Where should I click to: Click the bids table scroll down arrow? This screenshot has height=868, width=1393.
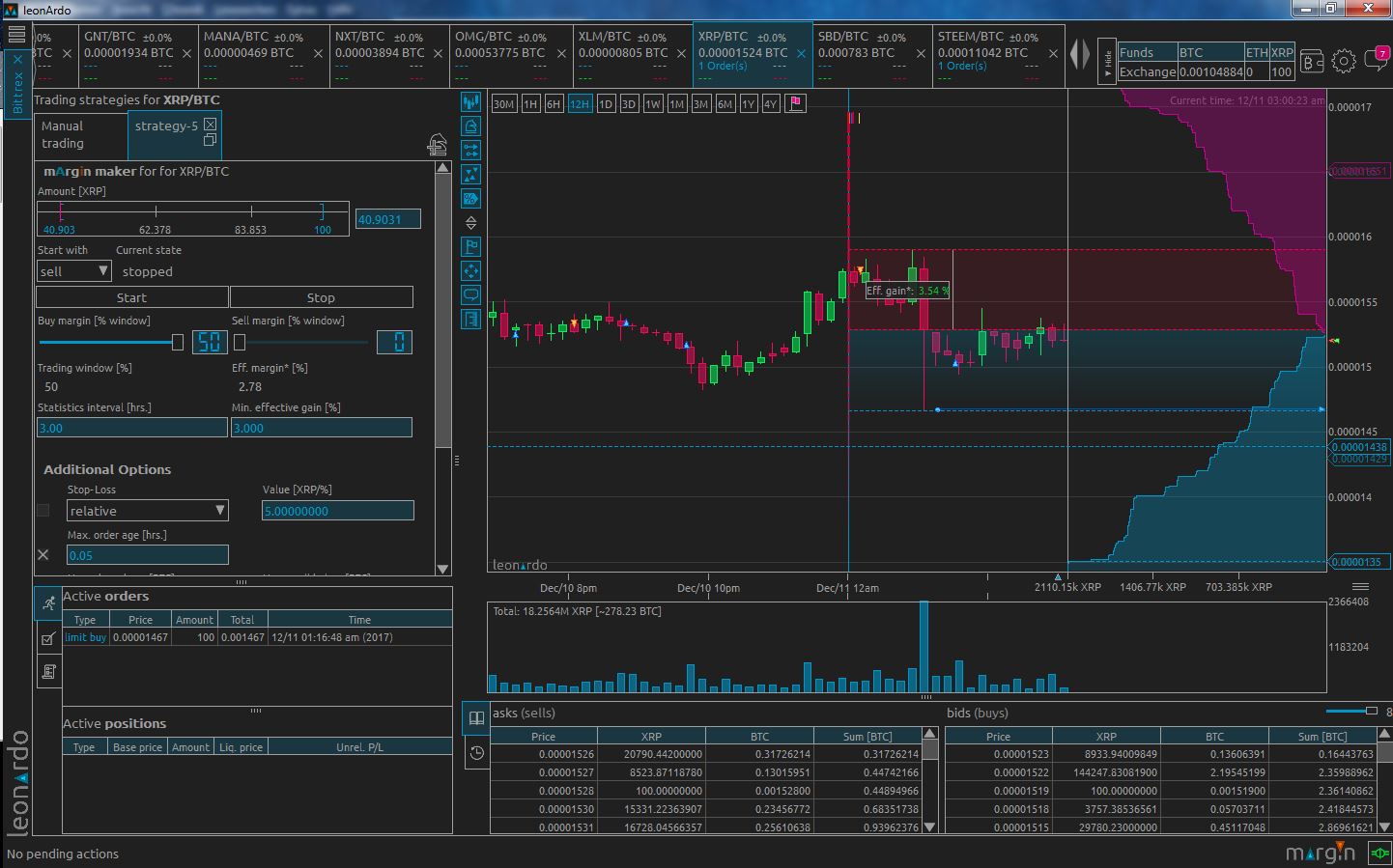point(1384,826)
